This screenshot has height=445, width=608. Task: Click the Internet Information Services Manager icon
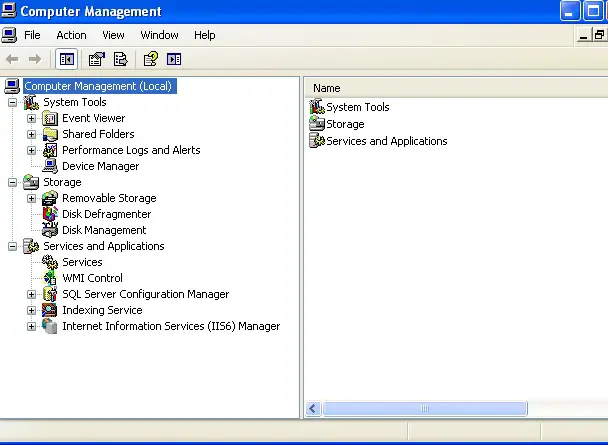pos(50,326)
